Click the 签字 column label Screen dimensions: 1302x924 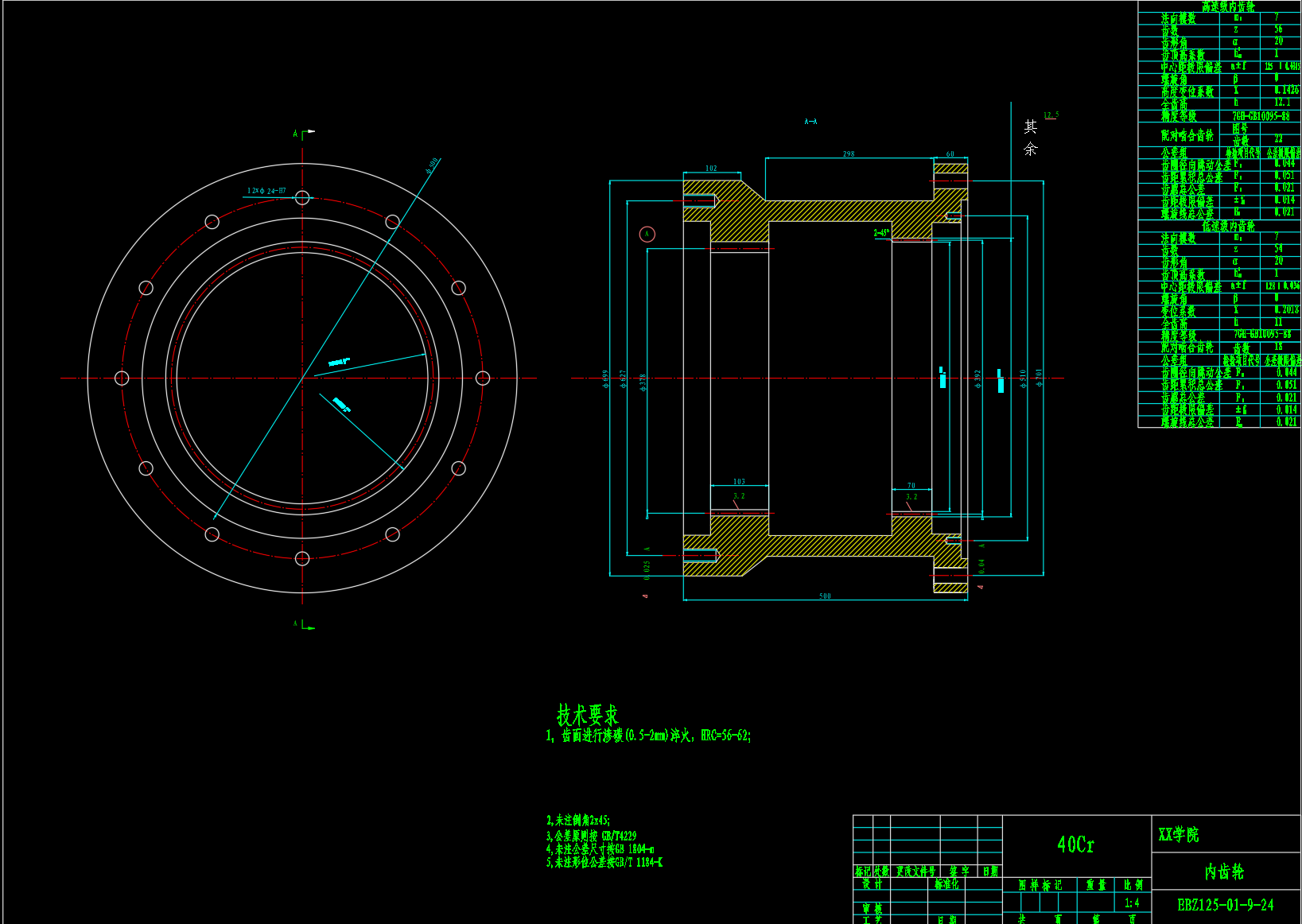[959, 872]
